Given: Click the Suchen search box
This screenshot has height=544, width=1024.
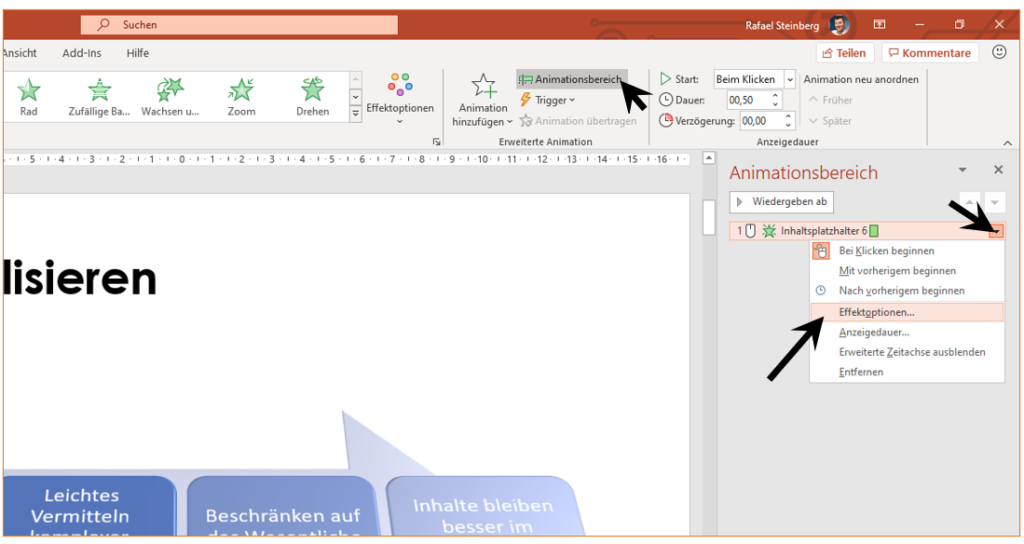Looking at the screenshot, I should click(239, 25).
